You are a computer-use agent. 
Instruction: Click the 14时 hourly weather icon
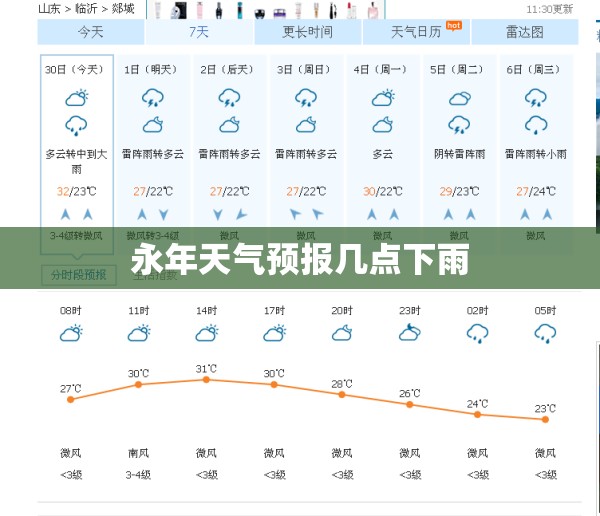point(207,333)
